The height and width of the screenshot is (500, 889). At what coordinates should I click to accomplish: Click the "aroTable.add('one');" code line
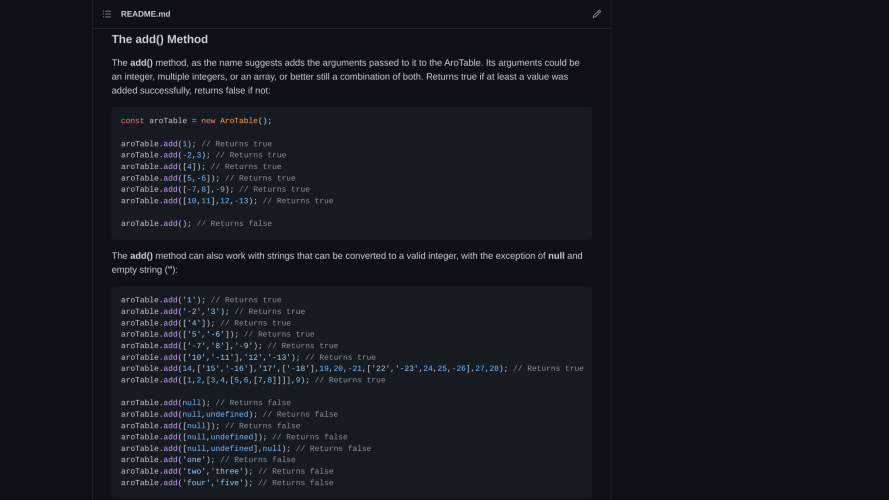tap(208, 460)
